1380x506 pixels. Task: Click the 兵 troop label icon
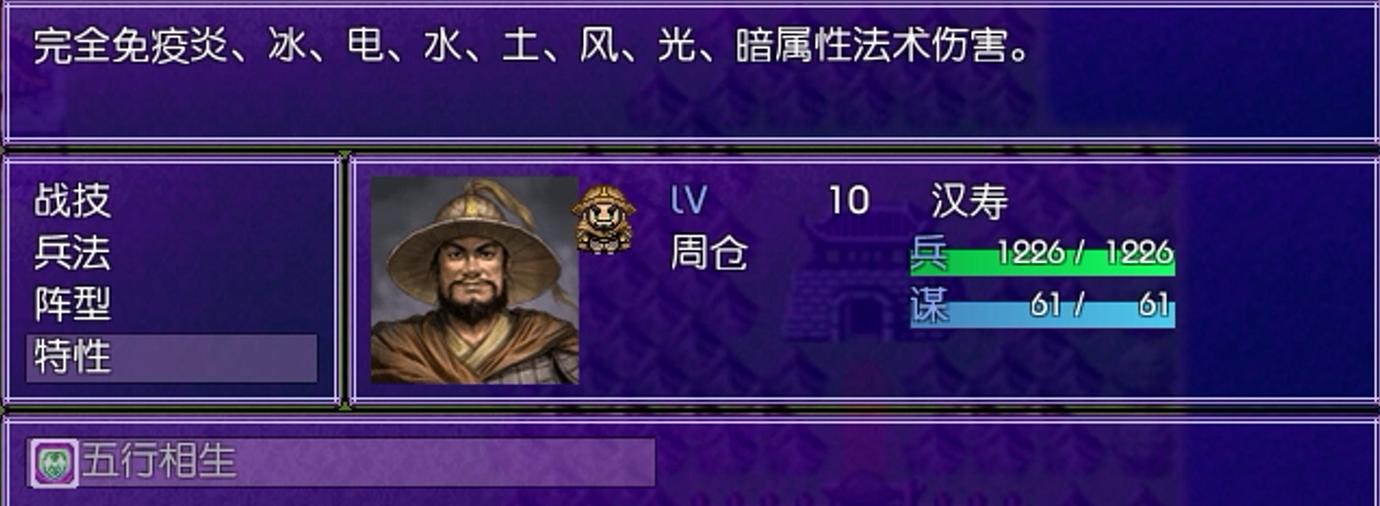[929, 255]
